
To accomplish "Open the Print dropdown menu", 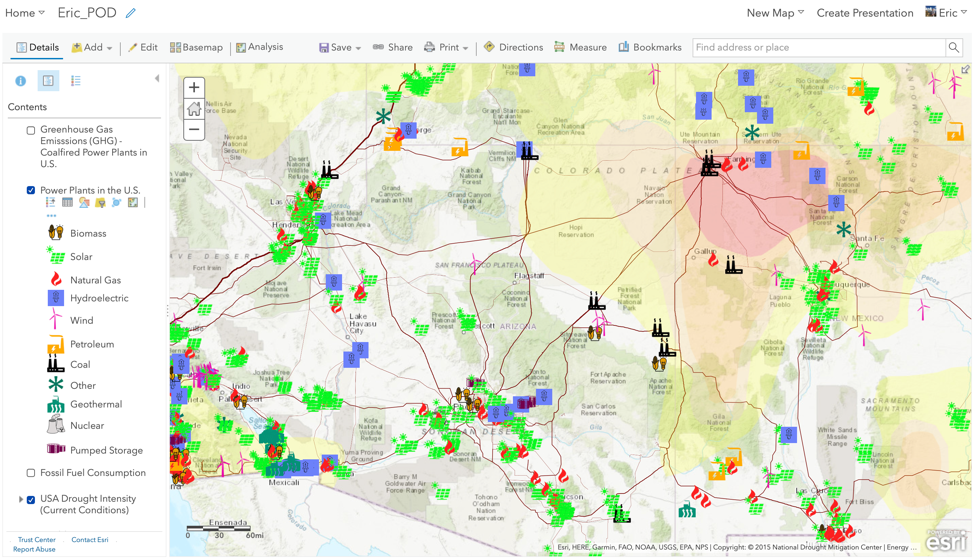I will (446, 47).
